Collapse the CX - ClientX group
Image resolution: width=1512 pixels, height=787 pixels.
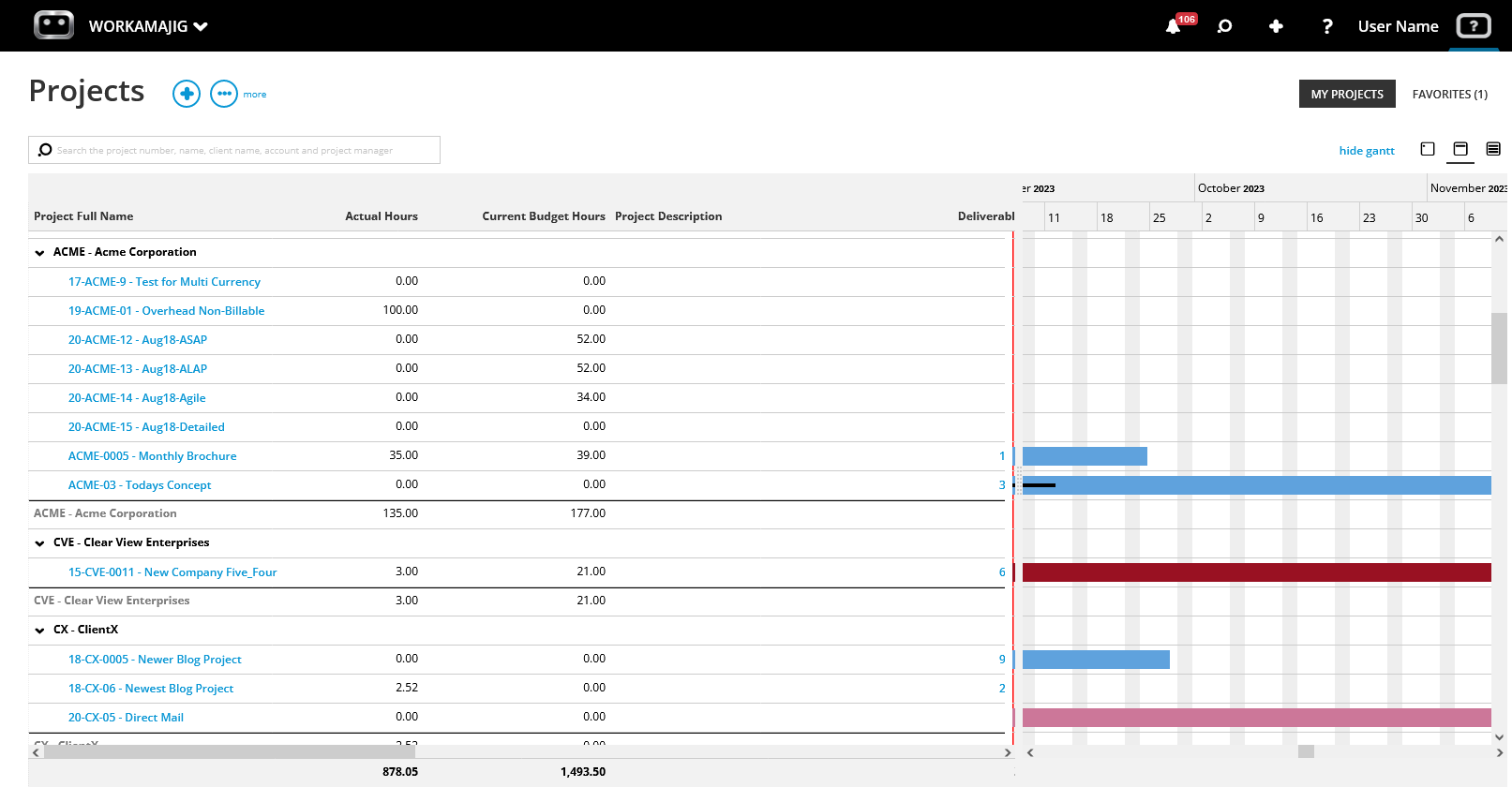tap(39, 631)
